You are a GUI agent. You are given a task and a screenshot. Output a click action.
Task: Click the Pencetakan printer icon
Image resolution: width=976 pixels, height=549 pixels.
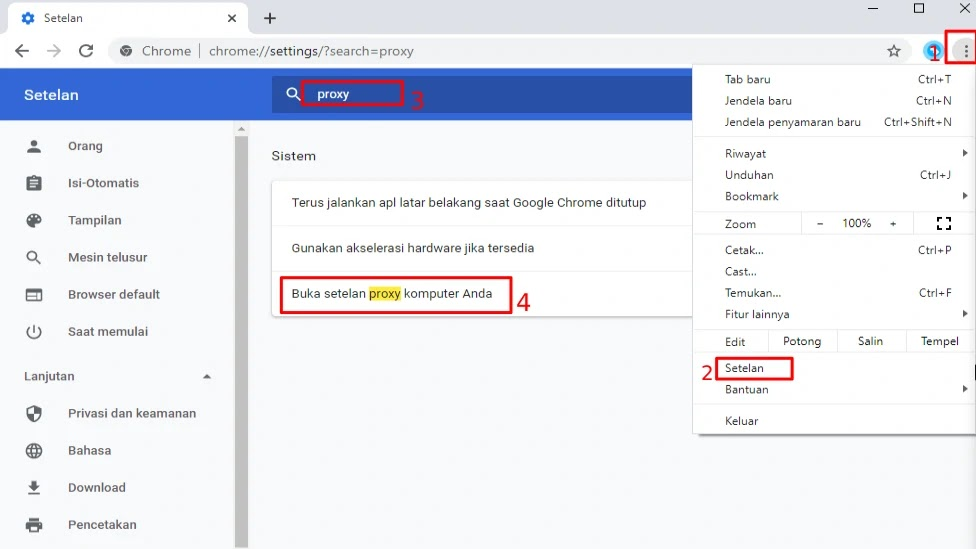tap(34, 525)
